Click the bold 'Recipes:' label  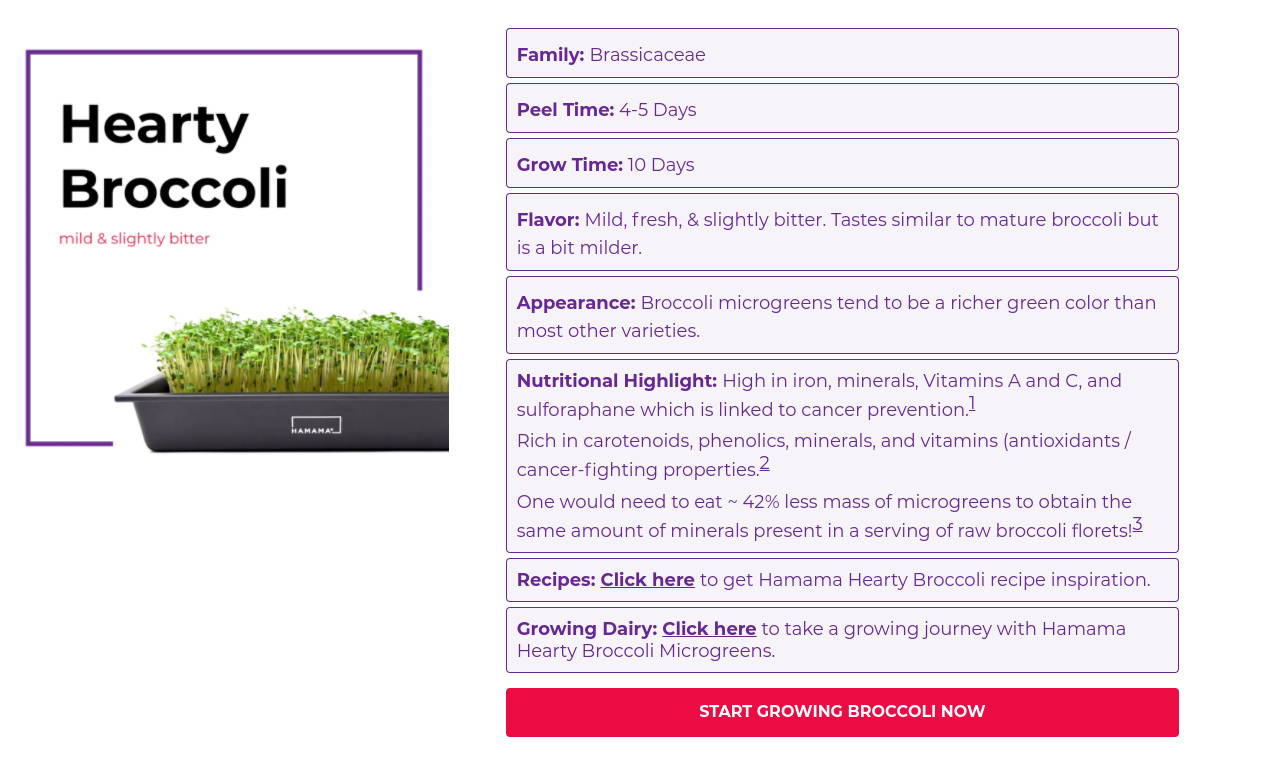(555, 580)
